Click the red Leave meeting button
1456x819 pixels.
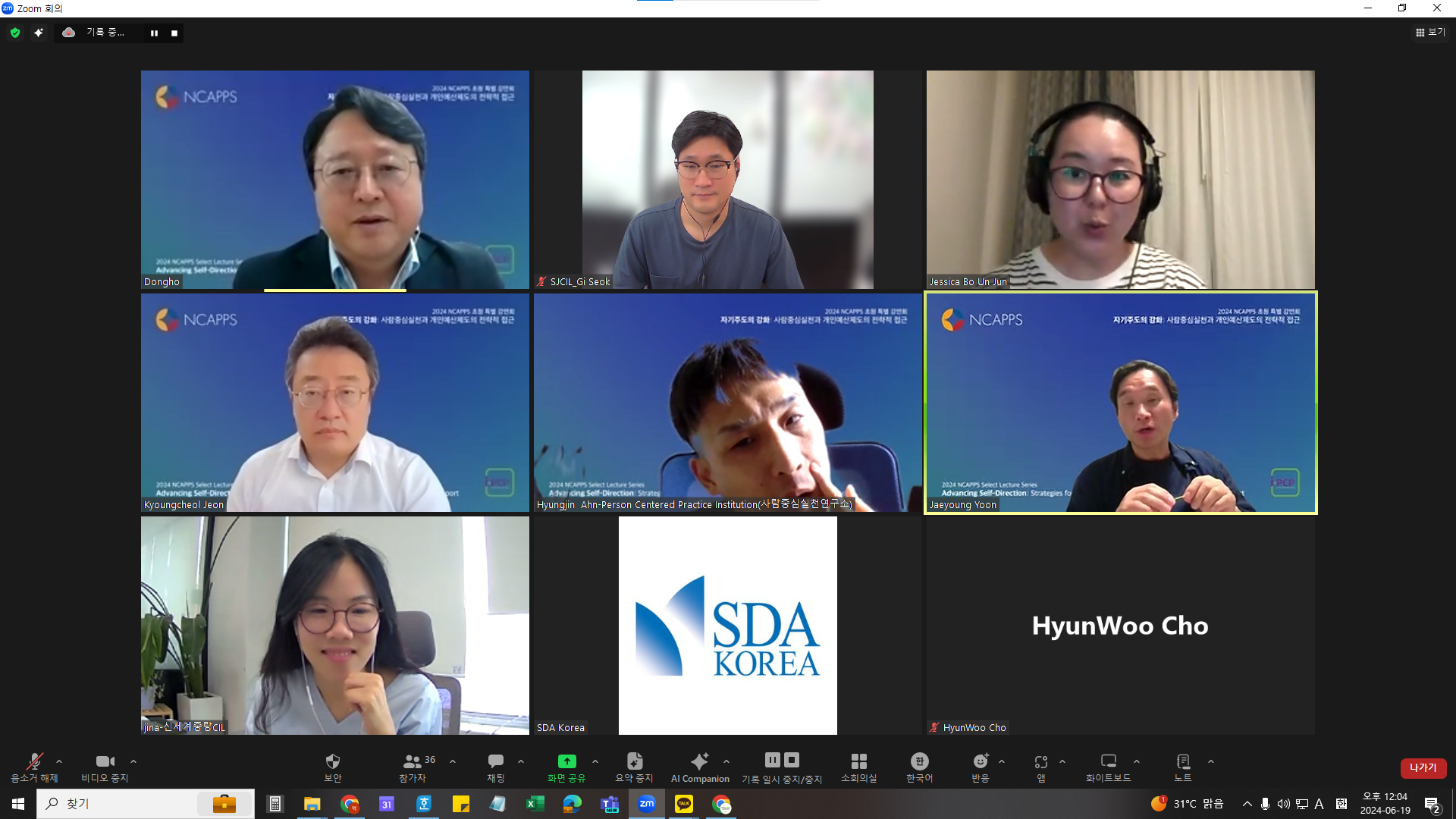[x=1423, y=768]
